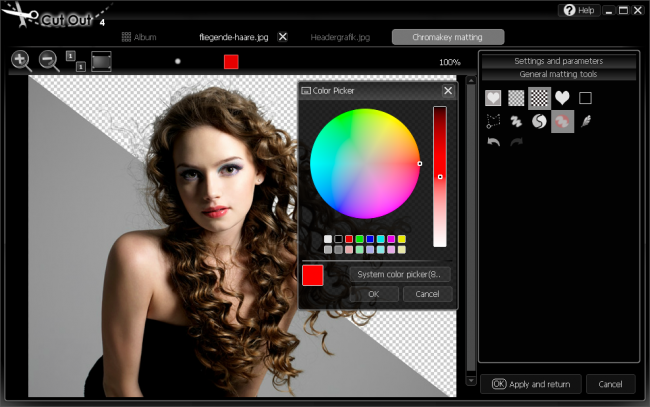
Task: Pick the white preset swatch
Action: point(328,239)
